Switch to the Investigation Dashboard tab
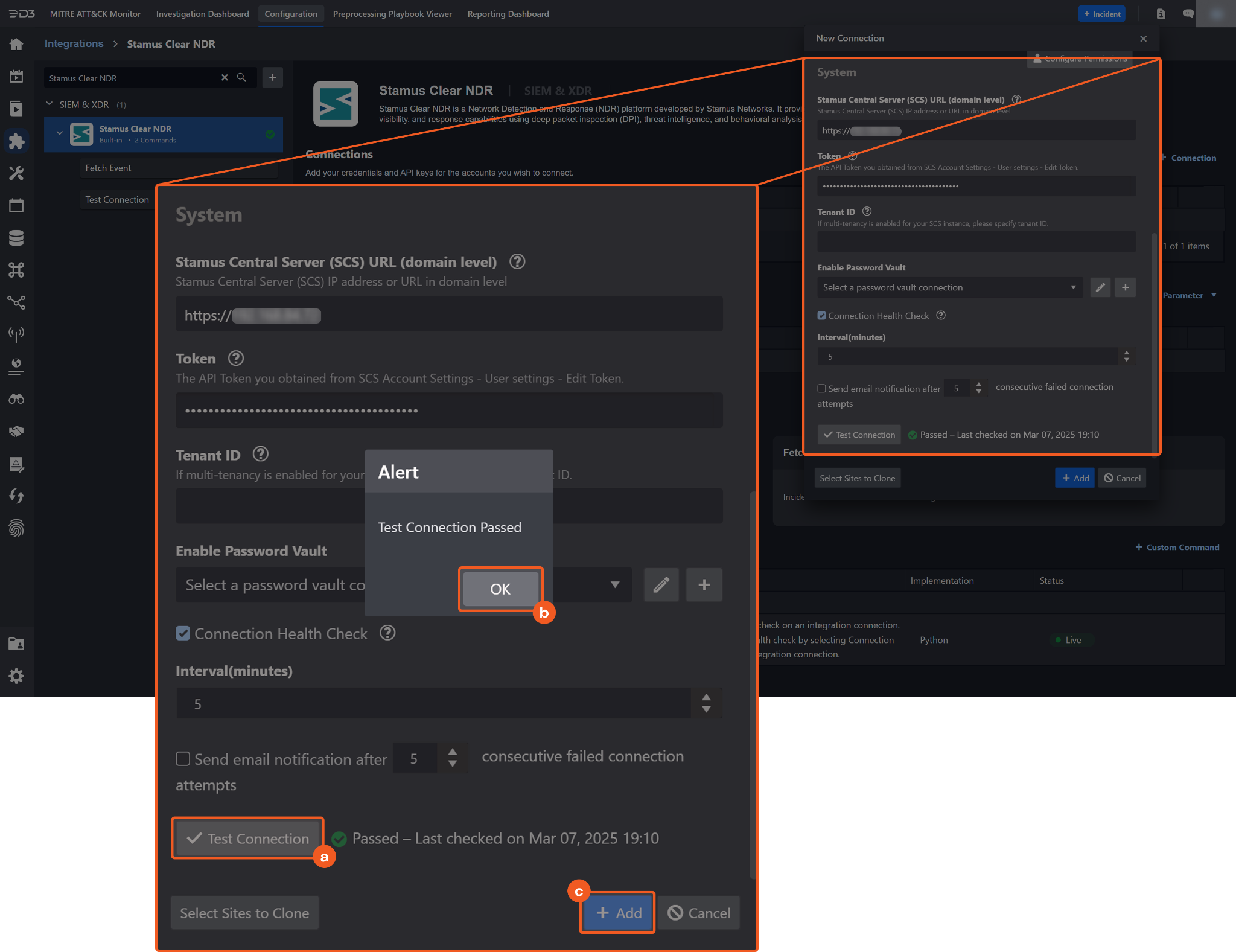This screenshot has height=952, width=1236. pos(202,14)
